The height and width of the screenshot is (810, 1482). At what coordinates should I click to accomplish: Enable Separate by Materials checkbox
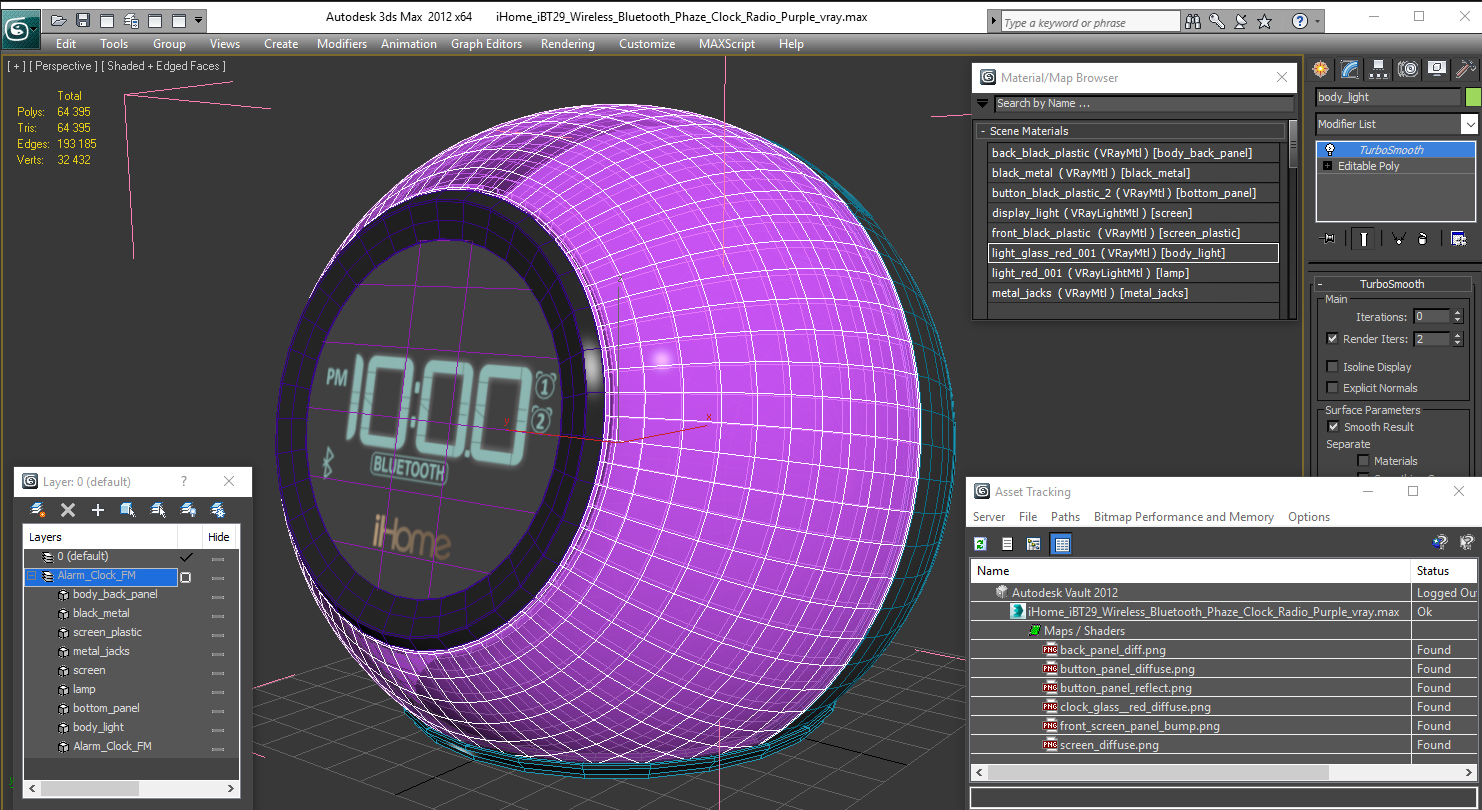pyautogui.click(x=1363, y=461)
